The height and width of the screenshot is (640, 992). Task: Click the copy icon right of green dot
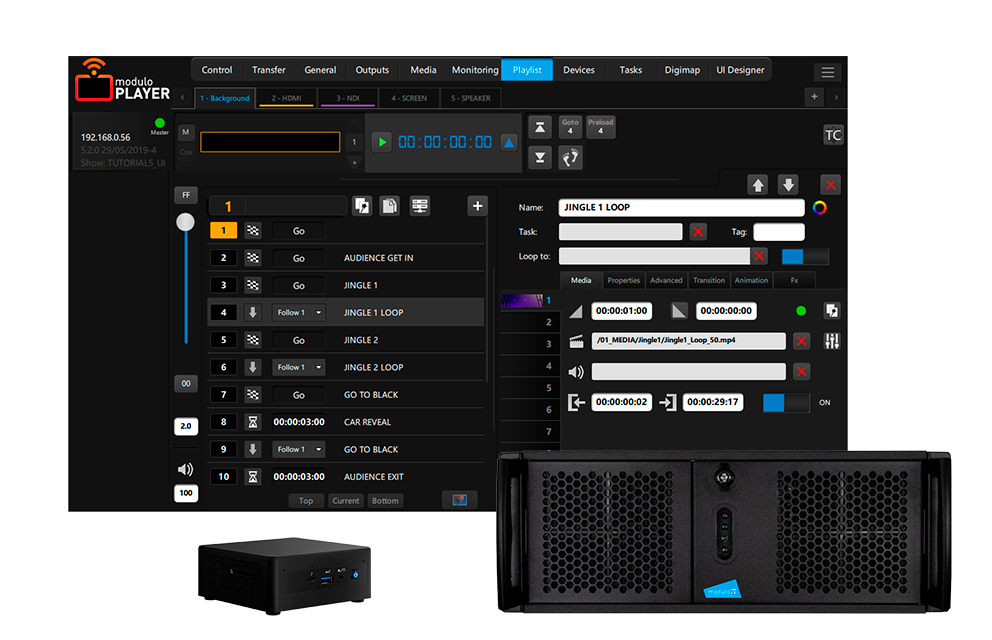pyautogui.click(x=832, y=311)
